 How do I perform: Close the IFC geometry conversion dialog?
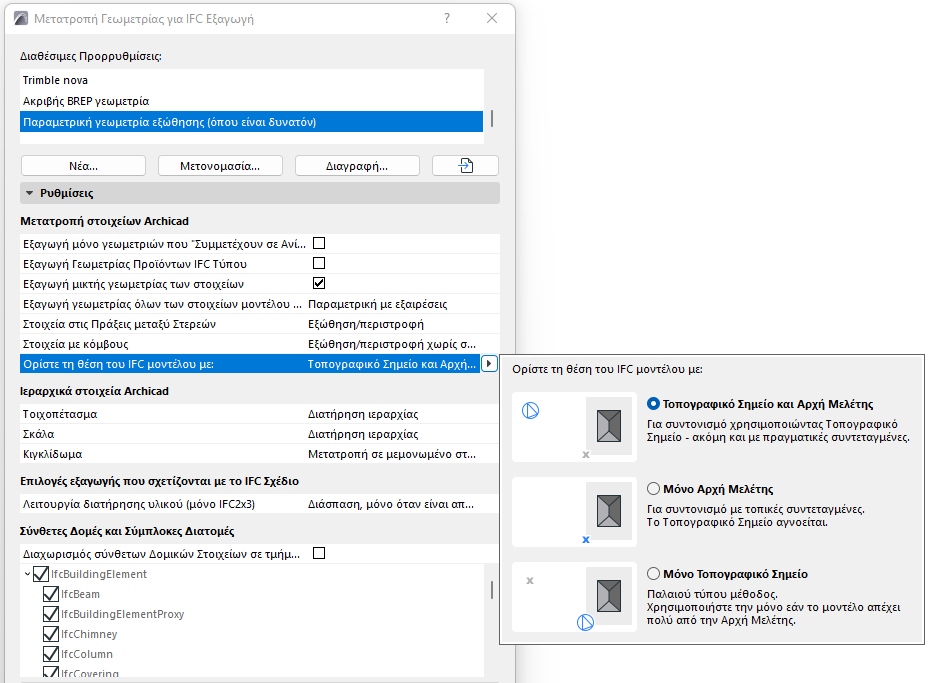[492, 18]
